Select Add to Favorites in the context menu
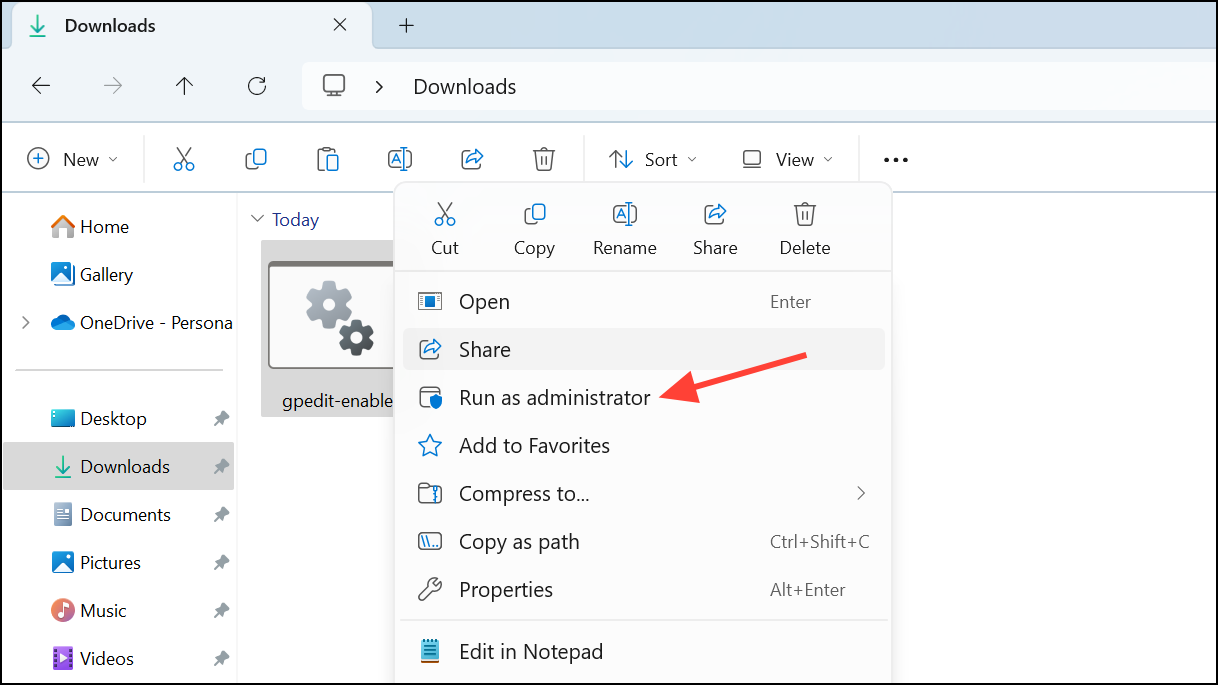Image resolution: width=1218 pixels, height=685 pixels. click(533, 445)
